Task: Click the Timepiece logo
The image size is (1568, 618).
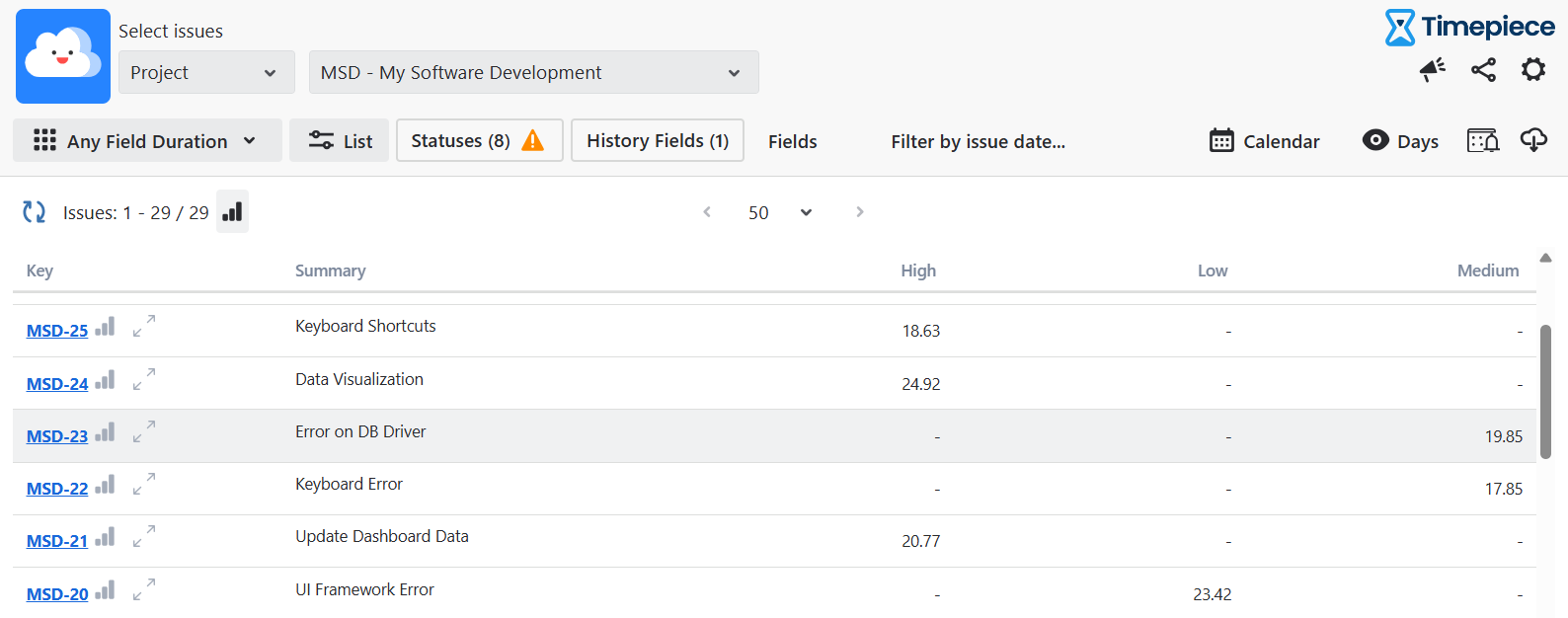Action: pos(1469,27)
